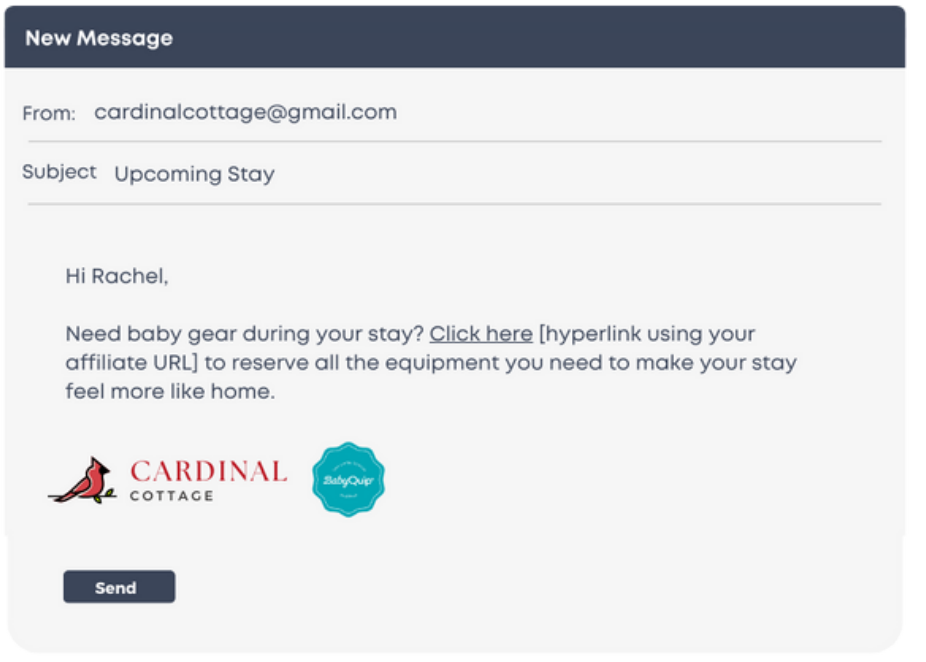Image resolution: width=926 pixels, height=662 pixels.
Task: Click the bracketed 'hyperlink using your' text
Action: click(647, 334)
